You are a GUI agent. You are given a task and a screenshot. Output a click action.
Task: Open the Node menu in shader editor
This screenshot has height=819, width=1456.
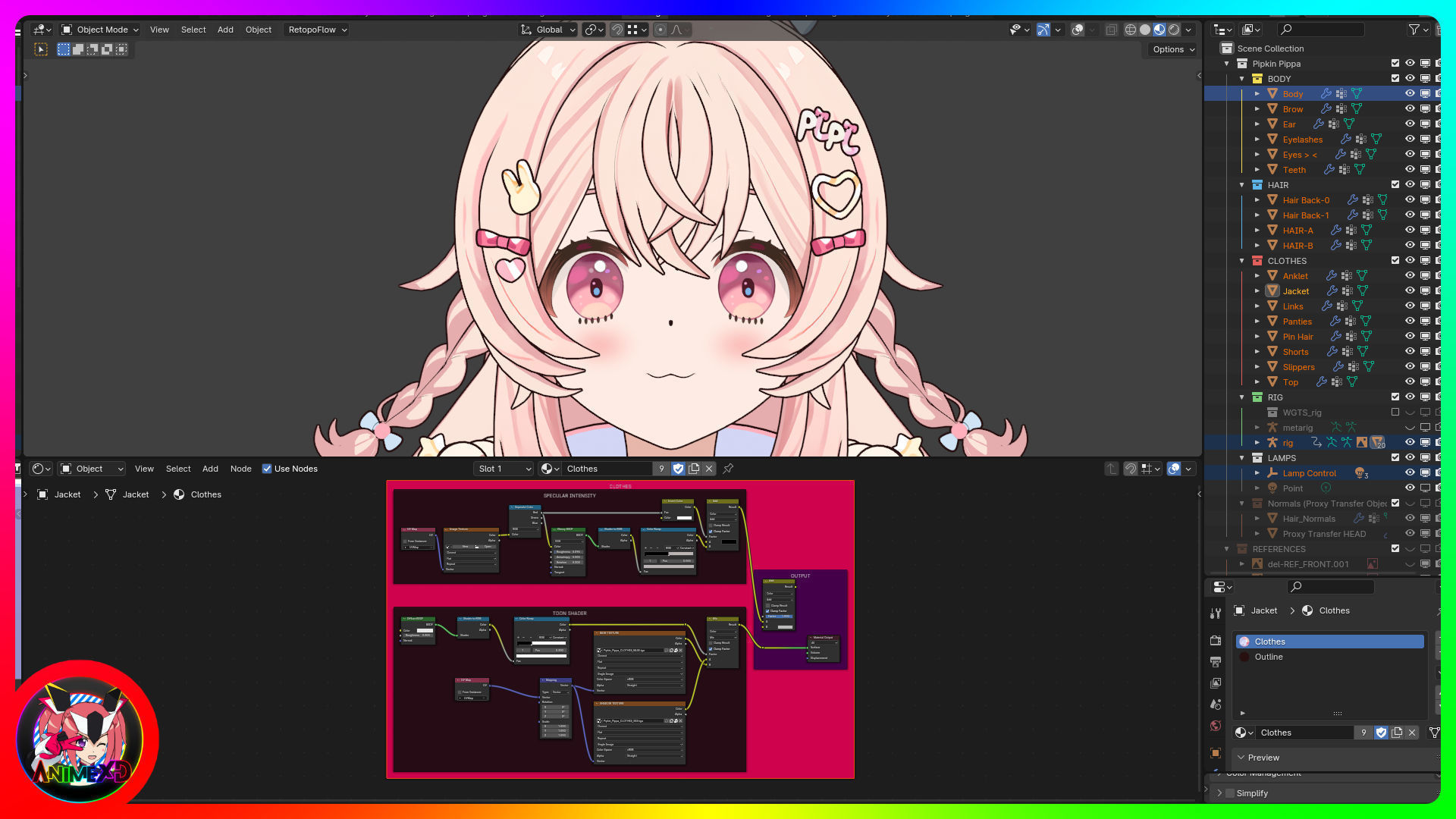(240, 469)
